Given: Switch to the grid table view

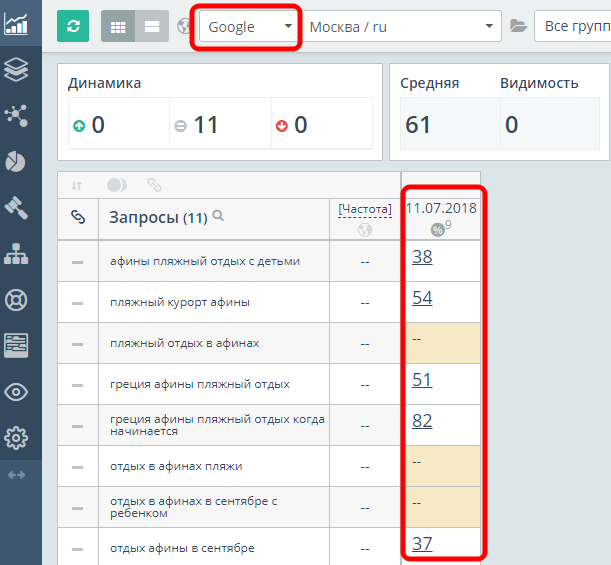Looking at the screenshot, I should click(118, 26).
